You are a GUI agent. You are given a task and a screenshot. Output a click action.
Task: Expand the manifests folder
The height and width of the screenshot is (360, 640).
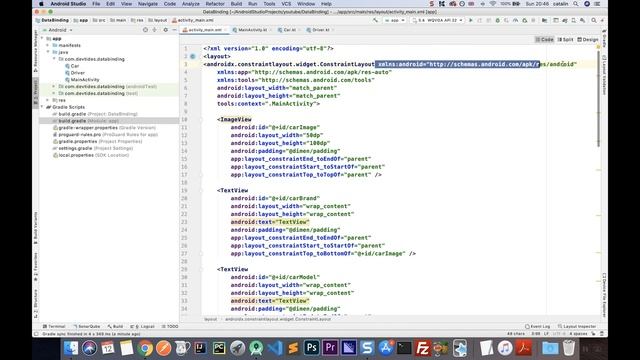(48, 45)
